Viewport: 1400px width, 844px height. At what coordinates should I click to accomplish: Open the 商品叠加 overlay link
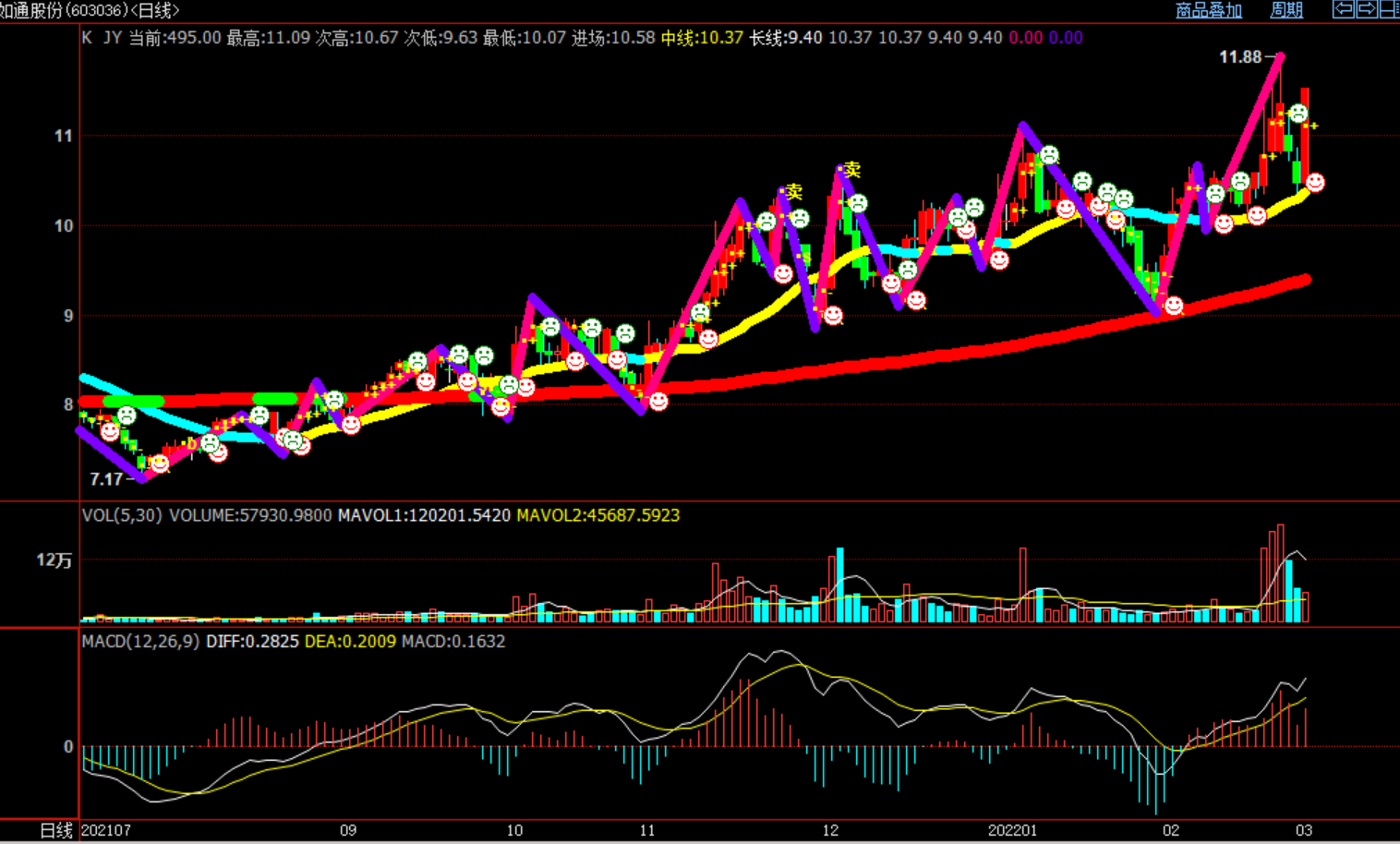(1208, 10)
